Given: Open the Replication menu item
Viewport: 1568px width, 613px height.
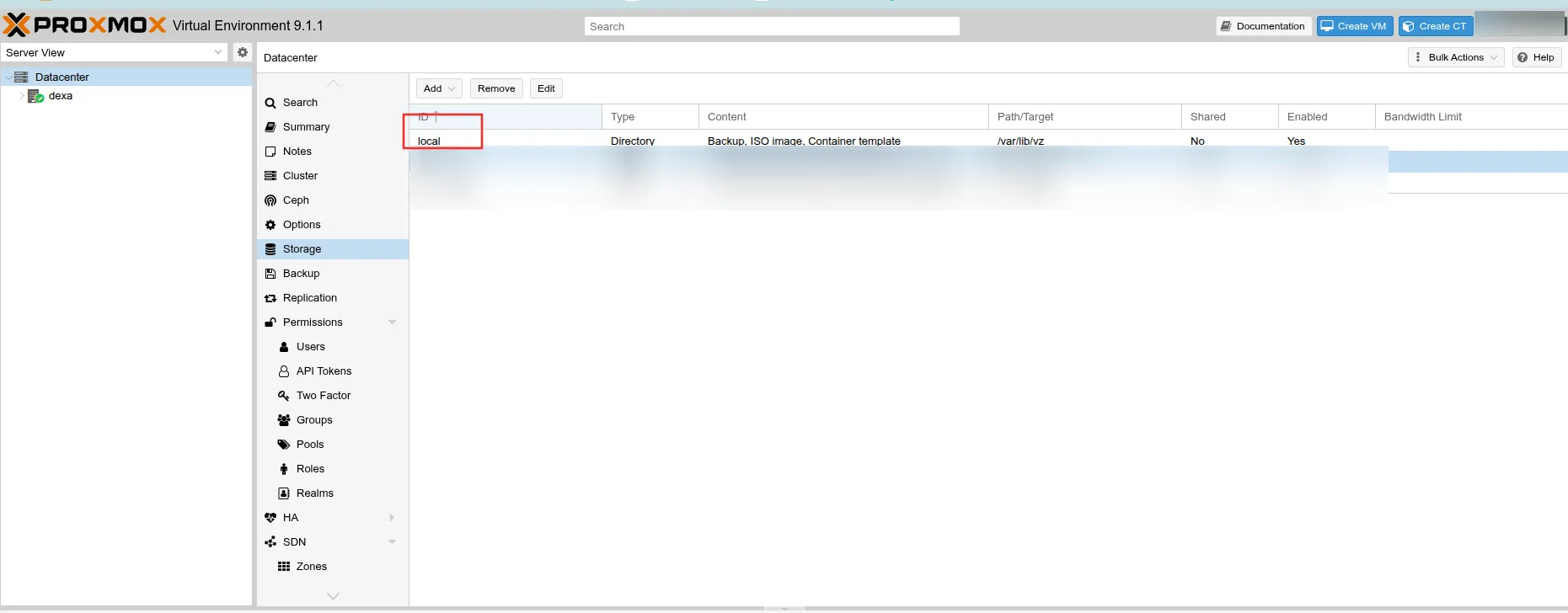Looking at the screenshot, I should [x=309, y=298].
